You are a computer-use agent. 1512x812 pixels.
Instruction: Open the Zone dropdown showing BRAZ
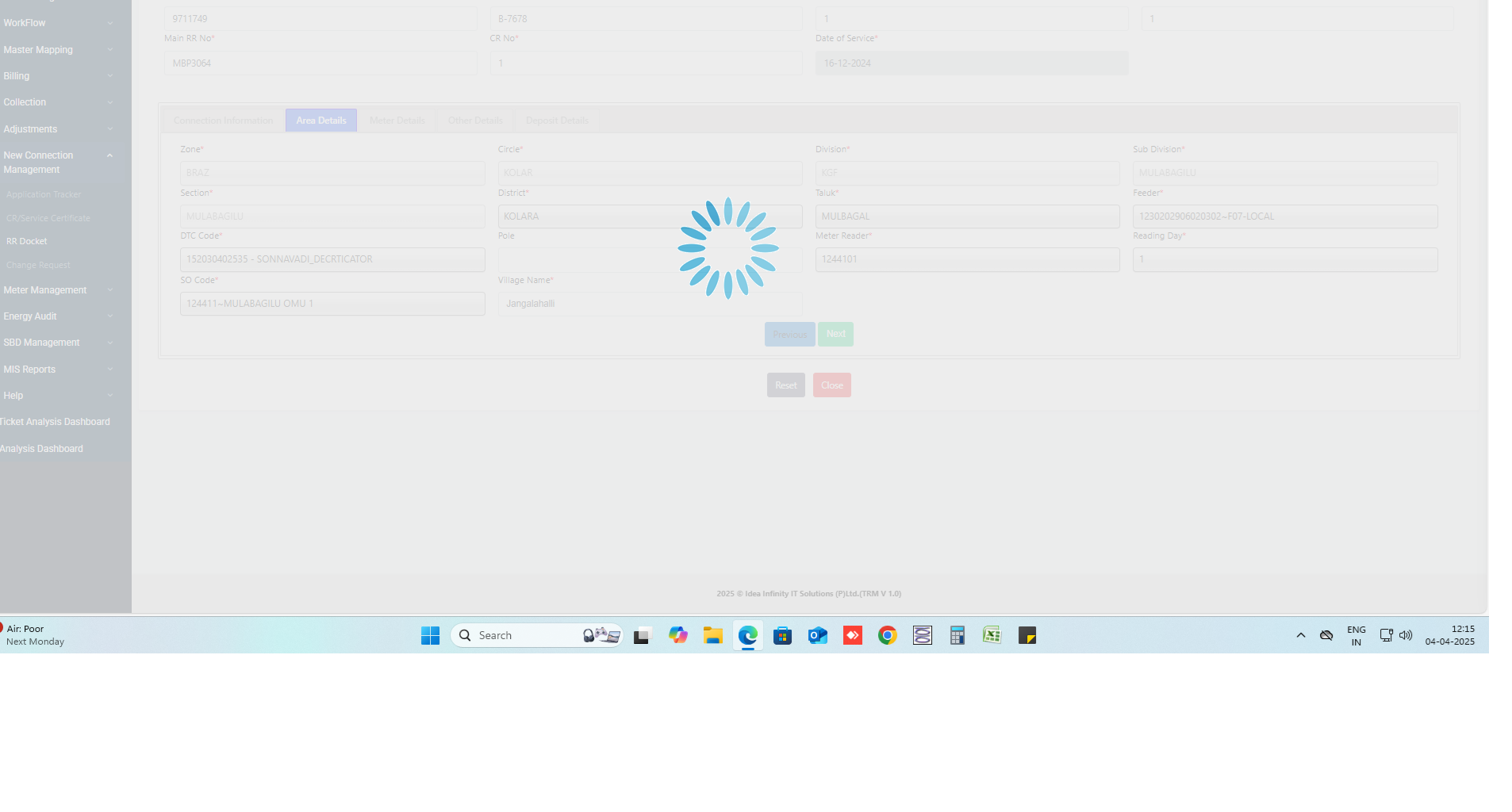[x=332, y=173]
